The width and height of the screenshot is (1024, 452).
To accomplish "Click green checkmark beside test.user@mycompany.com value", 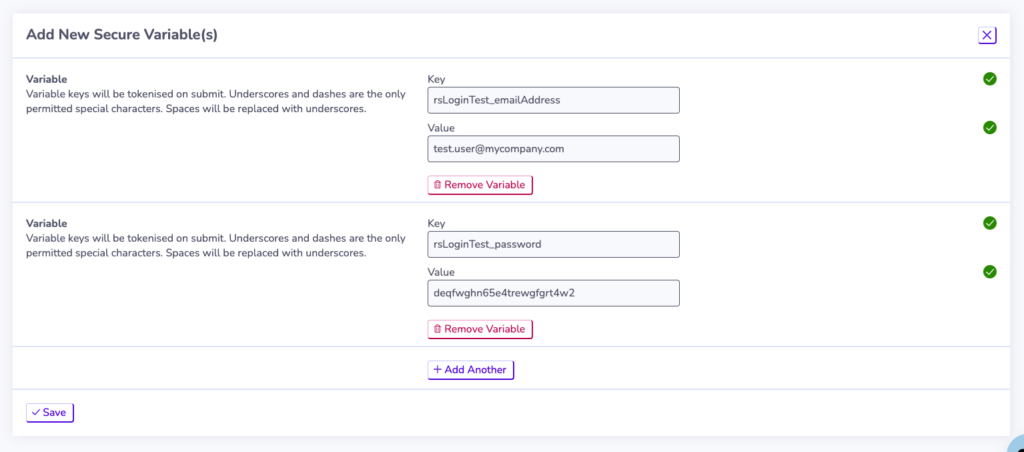I will click(989, 127).
